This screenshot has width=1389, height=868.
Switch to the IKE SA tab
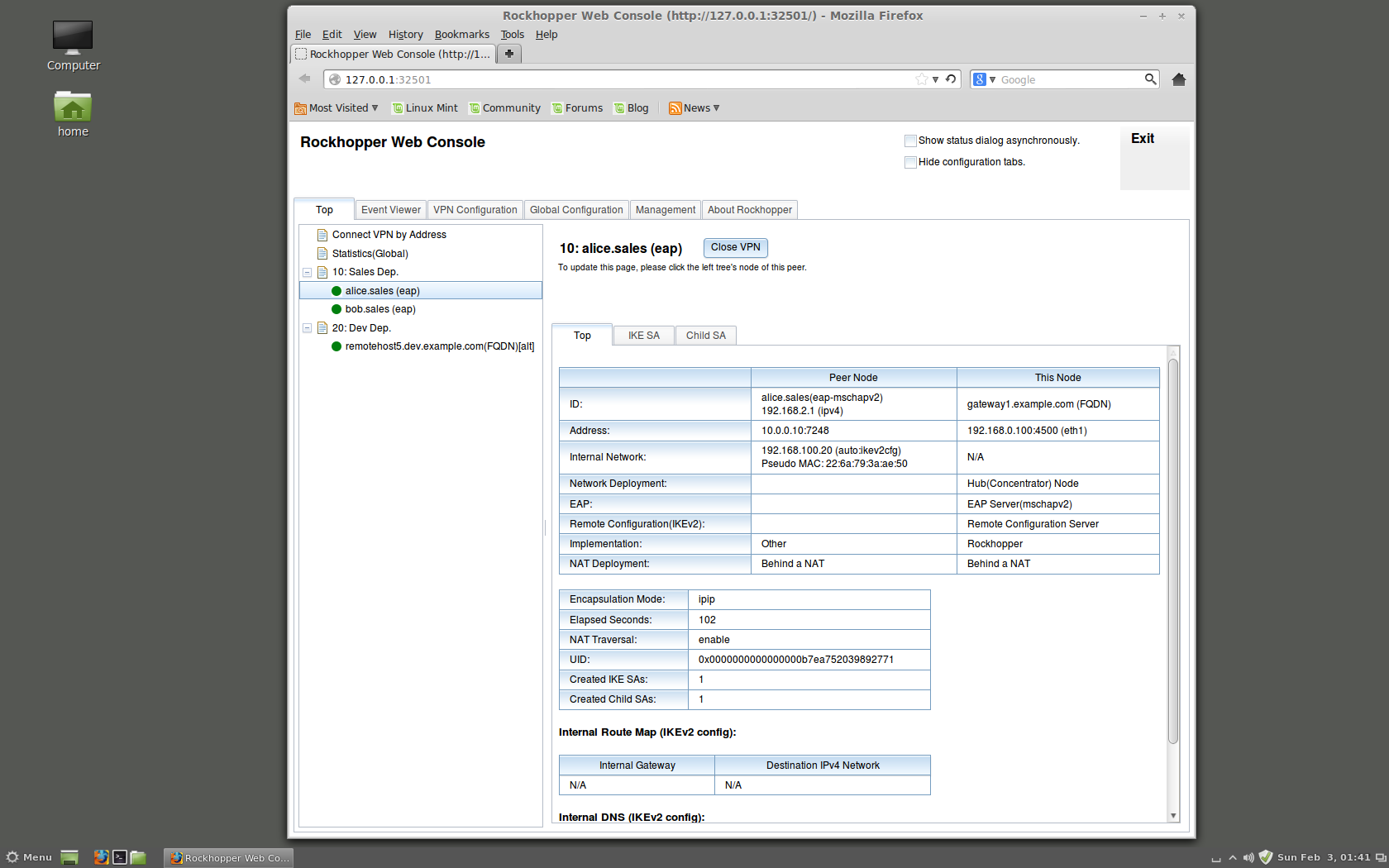pos(643,335)
